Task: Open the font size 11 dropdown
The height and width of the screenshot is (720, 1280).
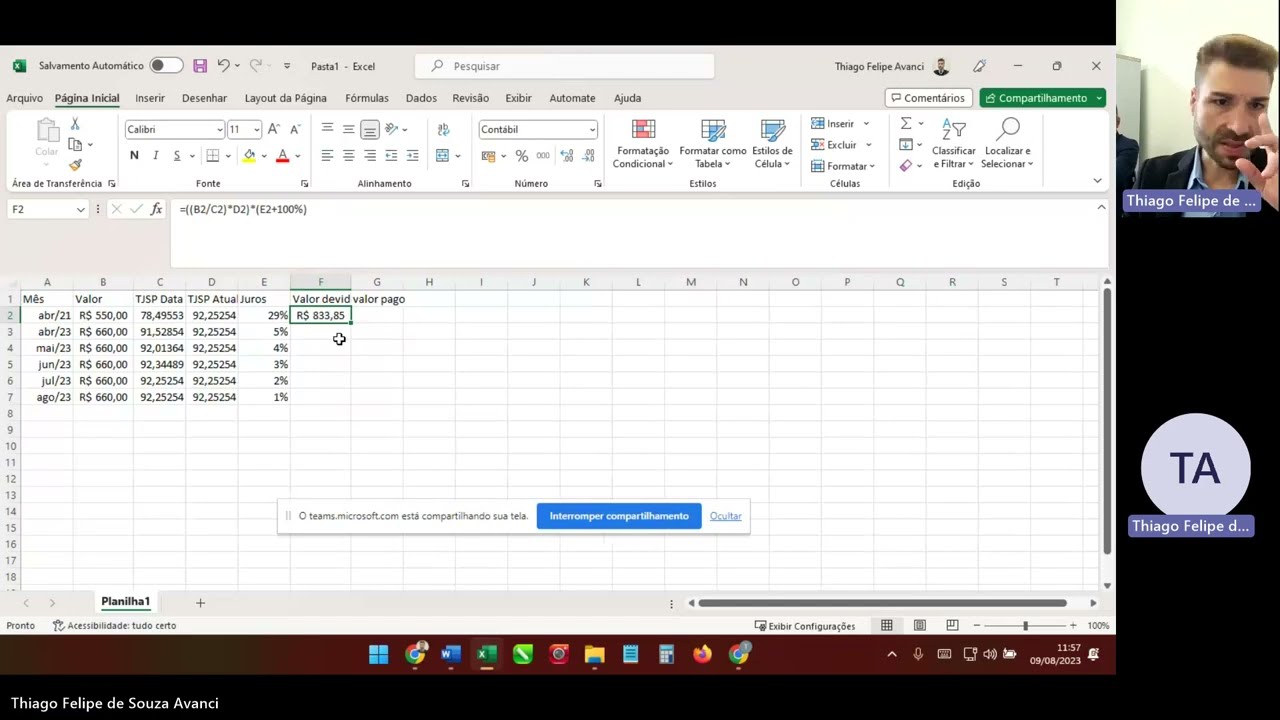Action: coord(256,130)
